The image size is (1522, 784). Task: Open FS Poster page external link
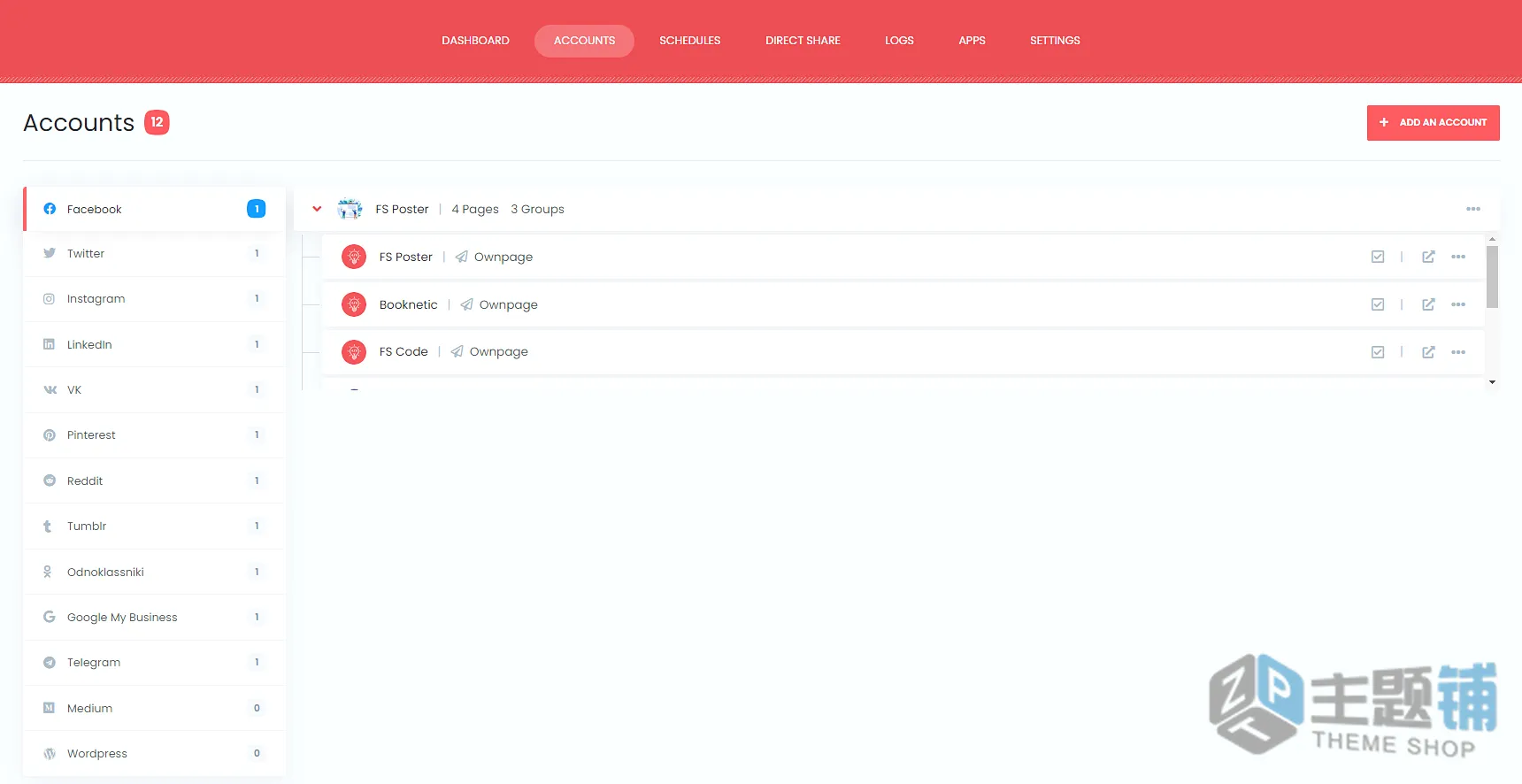point(1428,257)
